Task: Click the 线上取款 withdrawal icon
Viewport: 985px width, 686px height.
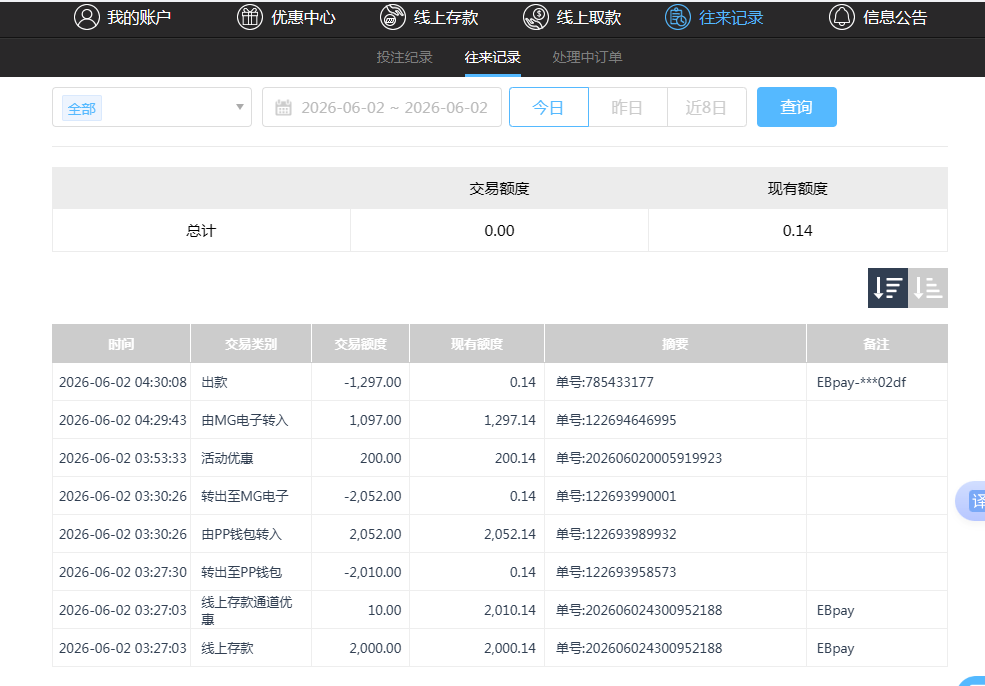Action: point(536,17)
